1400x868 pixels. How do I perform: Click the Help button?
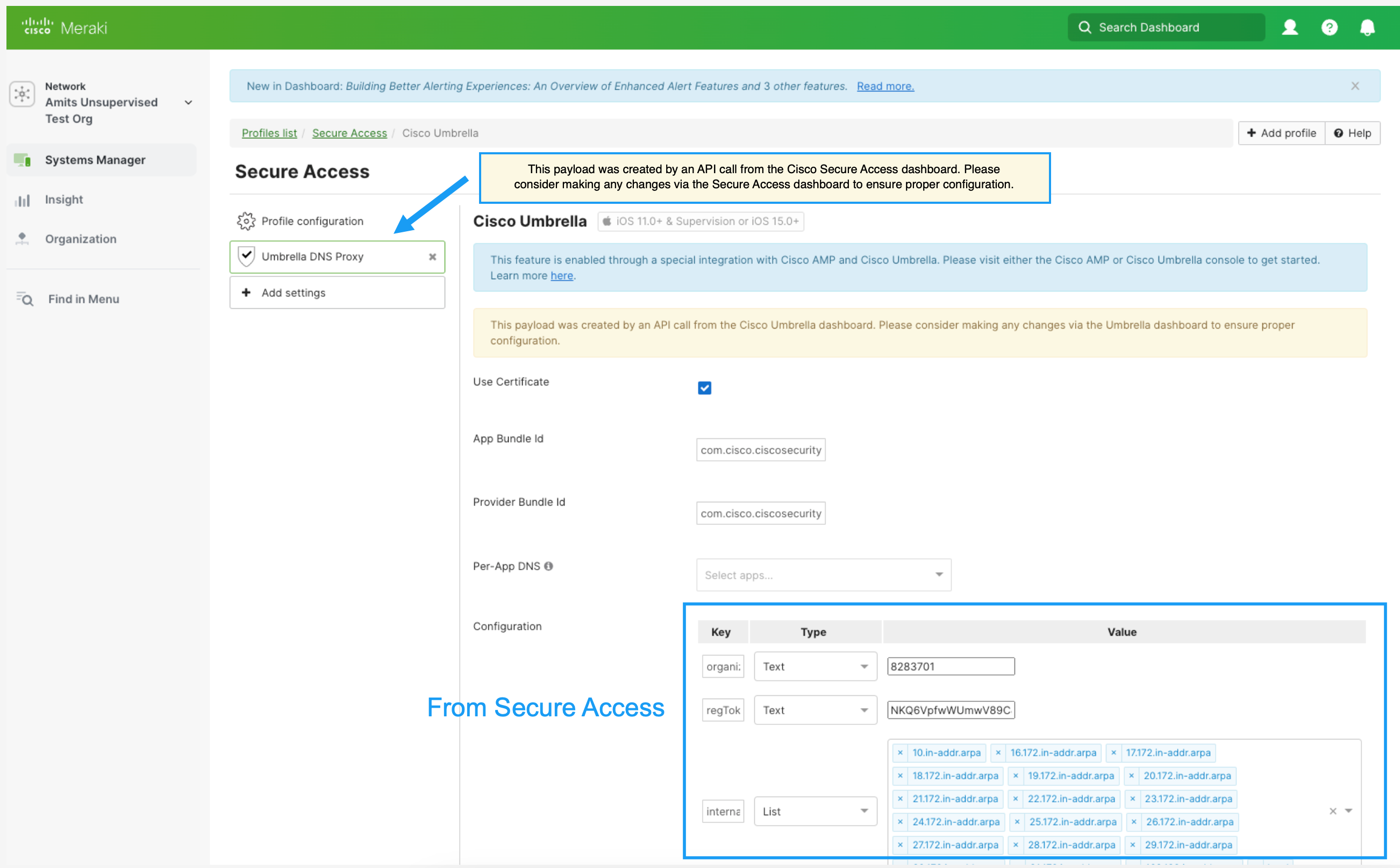[1352, 133]
